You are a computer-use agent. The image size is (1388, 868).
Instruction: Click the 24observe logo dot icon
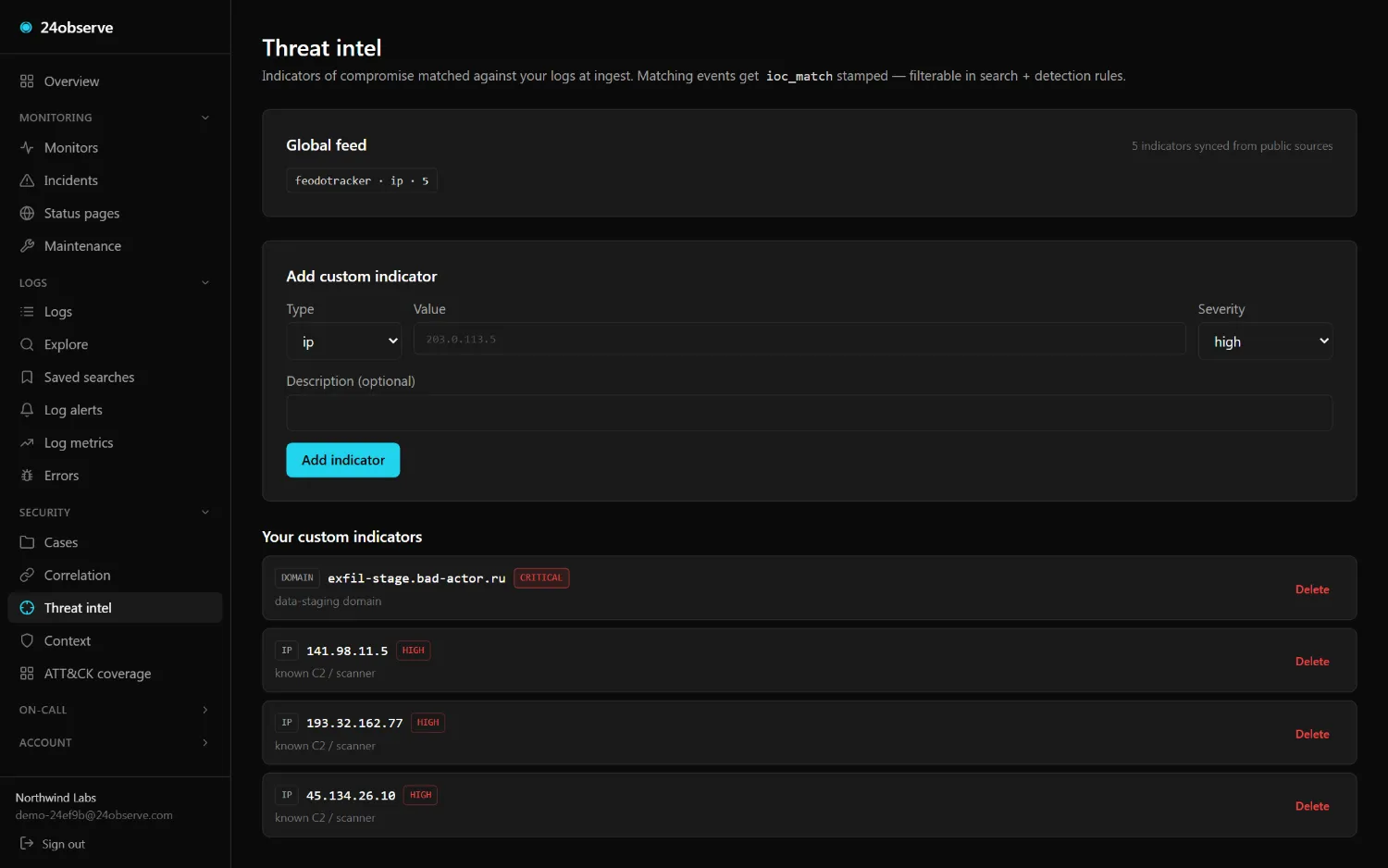(26, 28)
